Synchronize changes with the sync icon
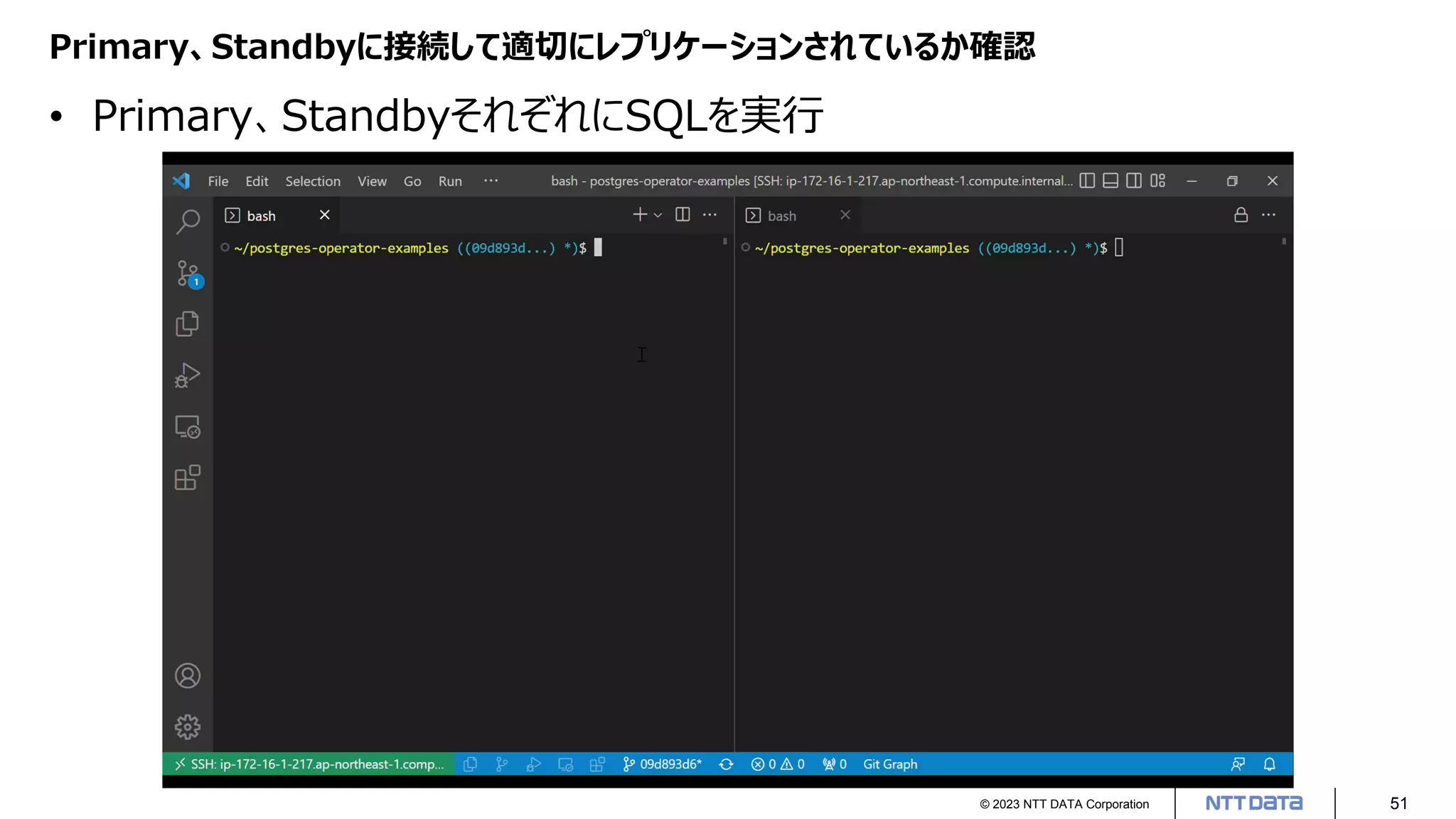Screen dimensions: 1456x819 pos(726,764)
